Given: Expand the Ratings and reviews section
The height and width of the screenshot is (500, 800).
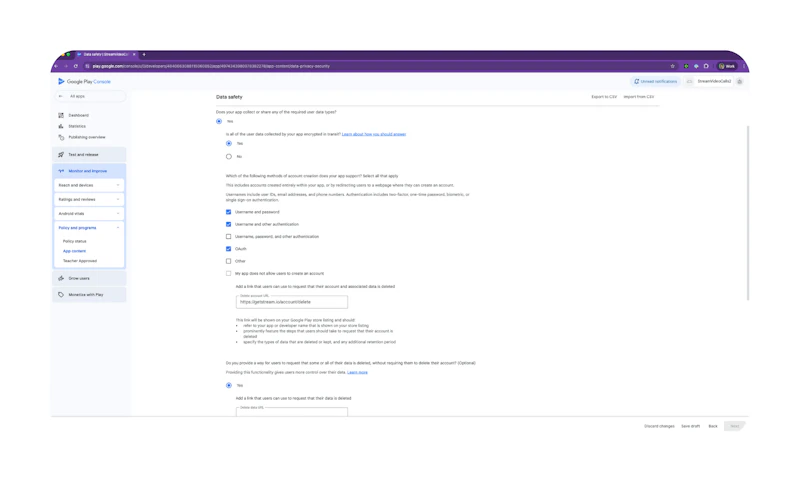Looking at the screenshot, I should 89,199.
